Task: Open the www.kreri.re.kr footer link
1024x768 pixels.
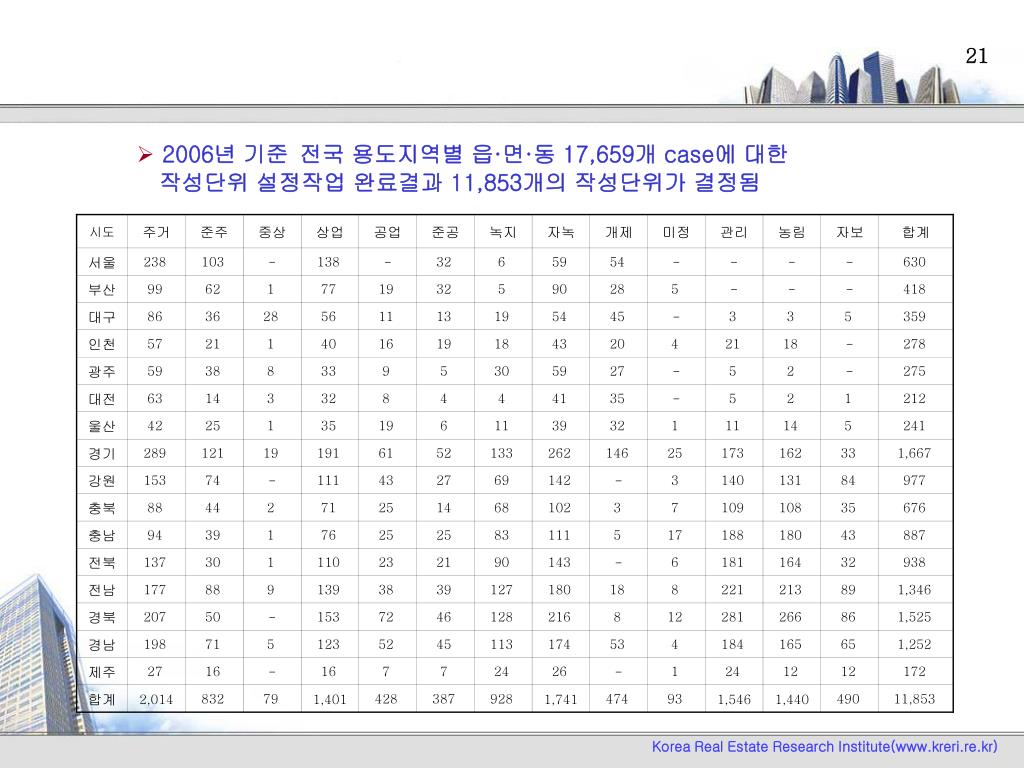Action: click(x=944, y=746)
